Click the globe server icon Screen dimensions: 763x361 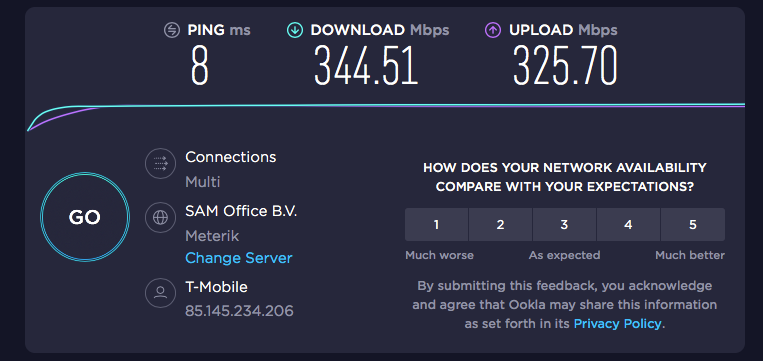tap(160, 217)
